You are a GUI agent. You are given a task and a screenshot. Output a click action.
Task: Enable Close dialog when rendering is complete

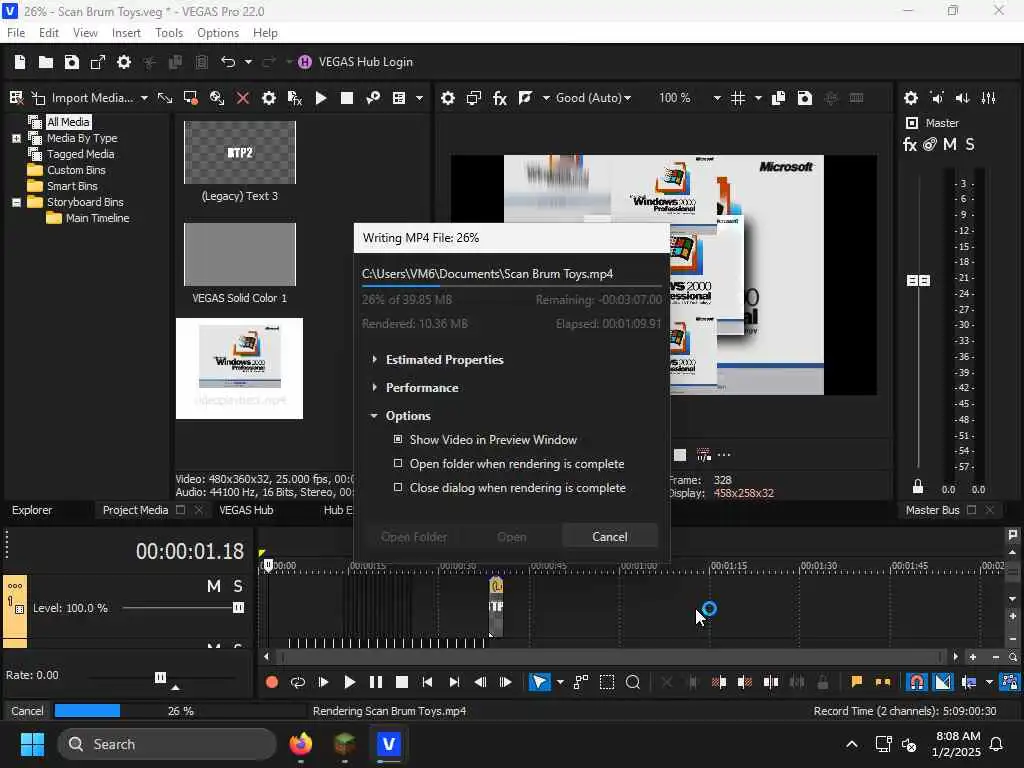click(x=398, y=488)
